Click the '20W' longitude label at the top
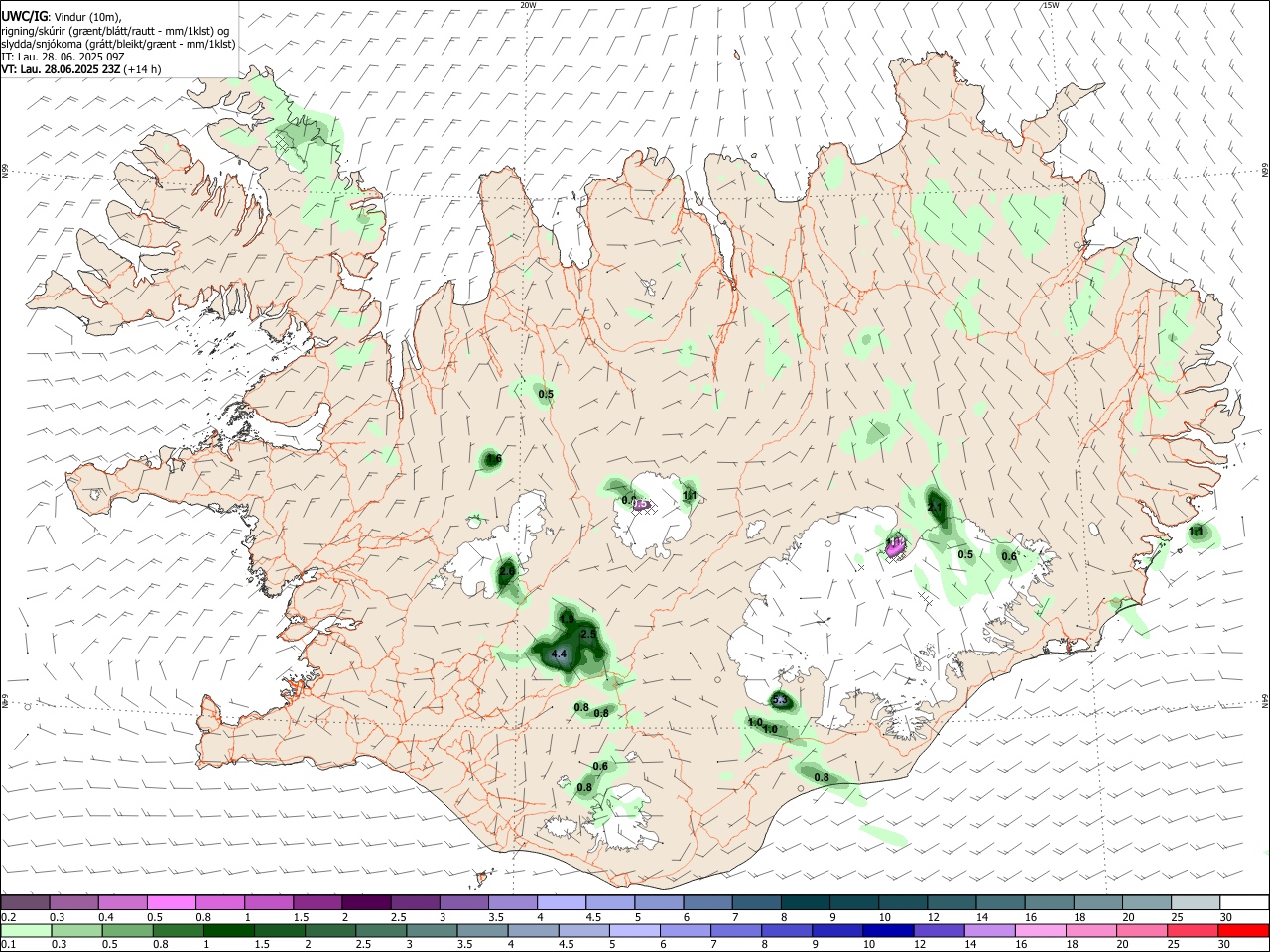 (528, 5)
